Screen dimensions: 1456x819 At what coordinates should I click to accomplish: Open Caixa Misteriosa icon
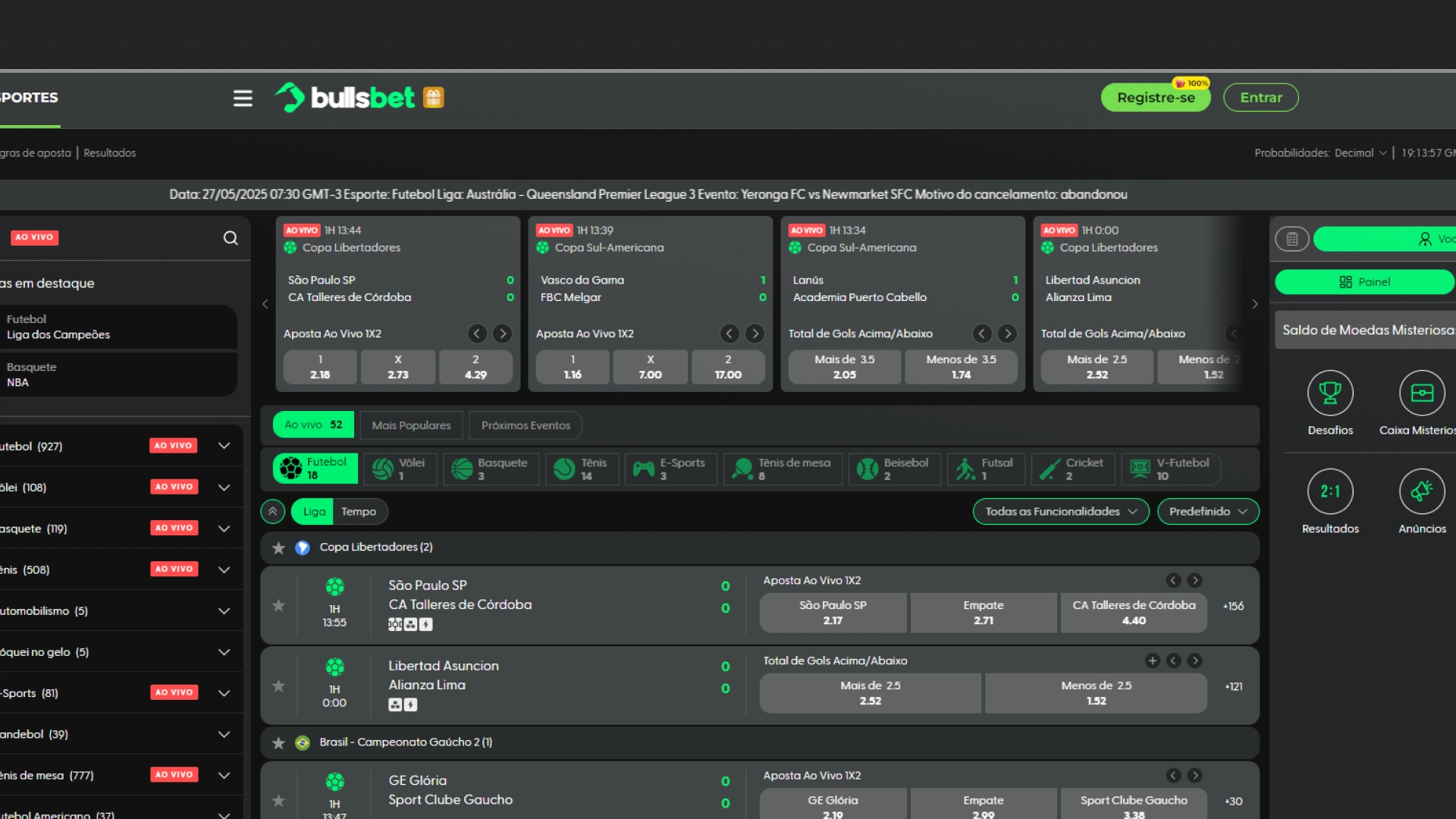1422,393
